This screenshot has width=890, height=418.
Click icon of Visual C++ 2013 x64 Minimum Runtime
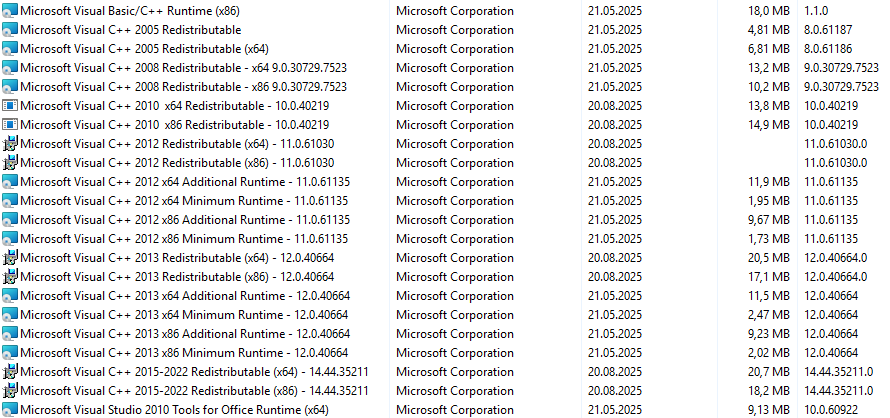click(10, 315)
